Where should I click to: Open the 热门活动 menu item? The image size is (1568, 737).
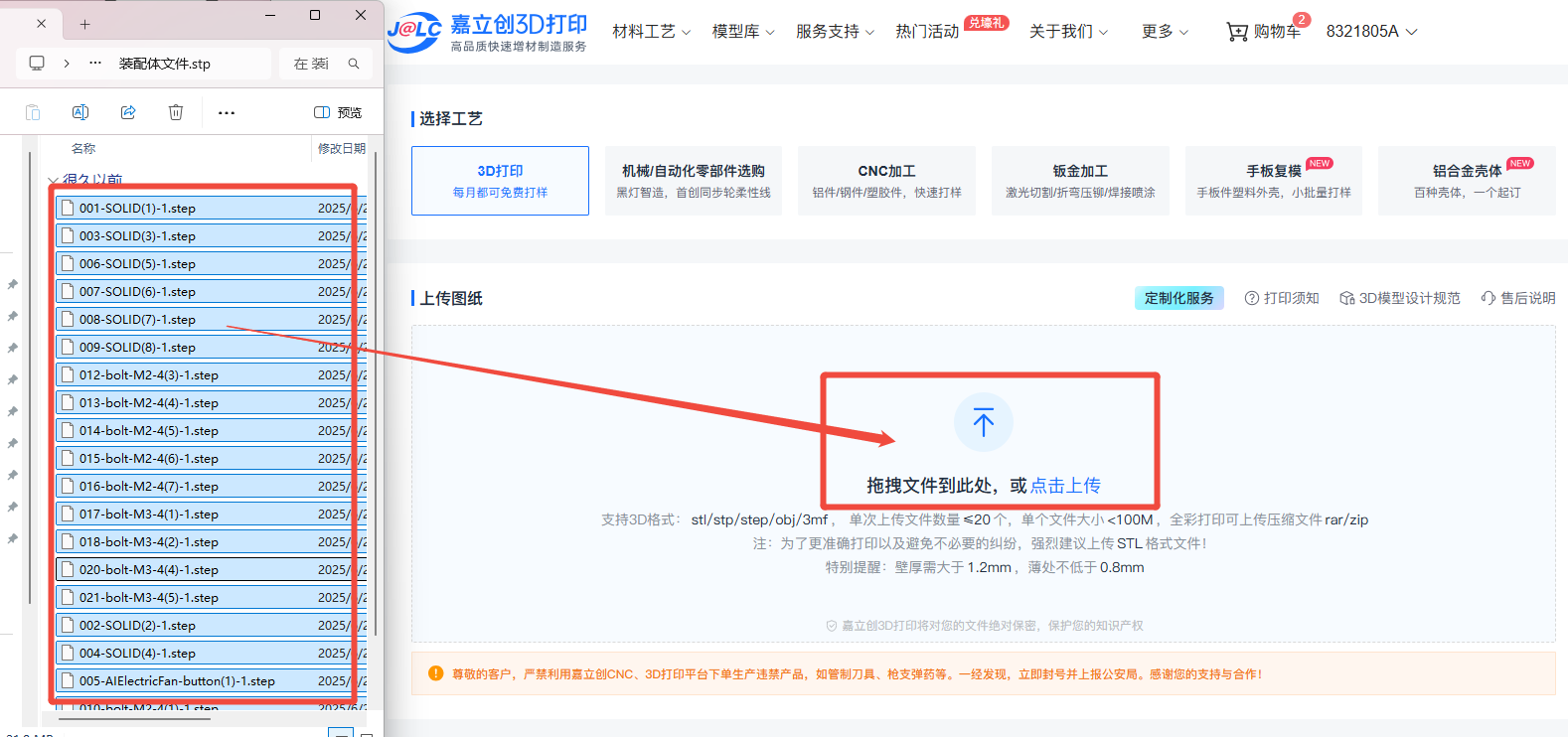click(x=927, y=32)
